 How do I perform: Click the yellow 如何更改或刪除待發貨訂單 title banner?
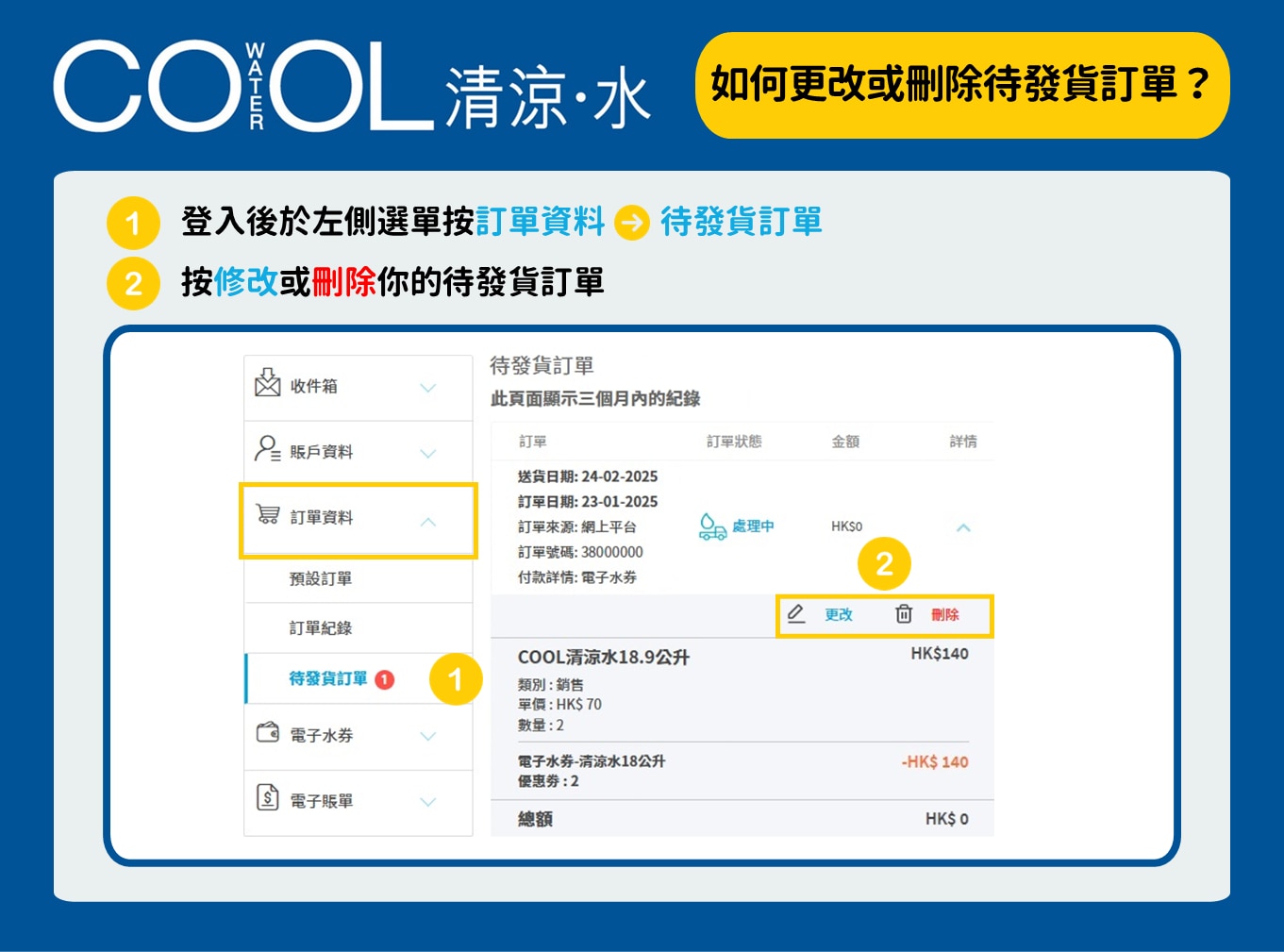tap(962, 85)
